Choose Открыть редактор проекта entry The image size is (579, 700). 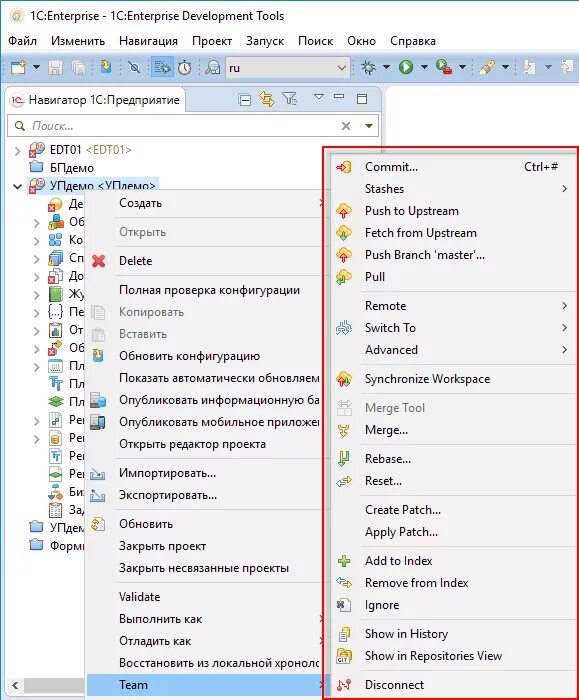[205, 444]
